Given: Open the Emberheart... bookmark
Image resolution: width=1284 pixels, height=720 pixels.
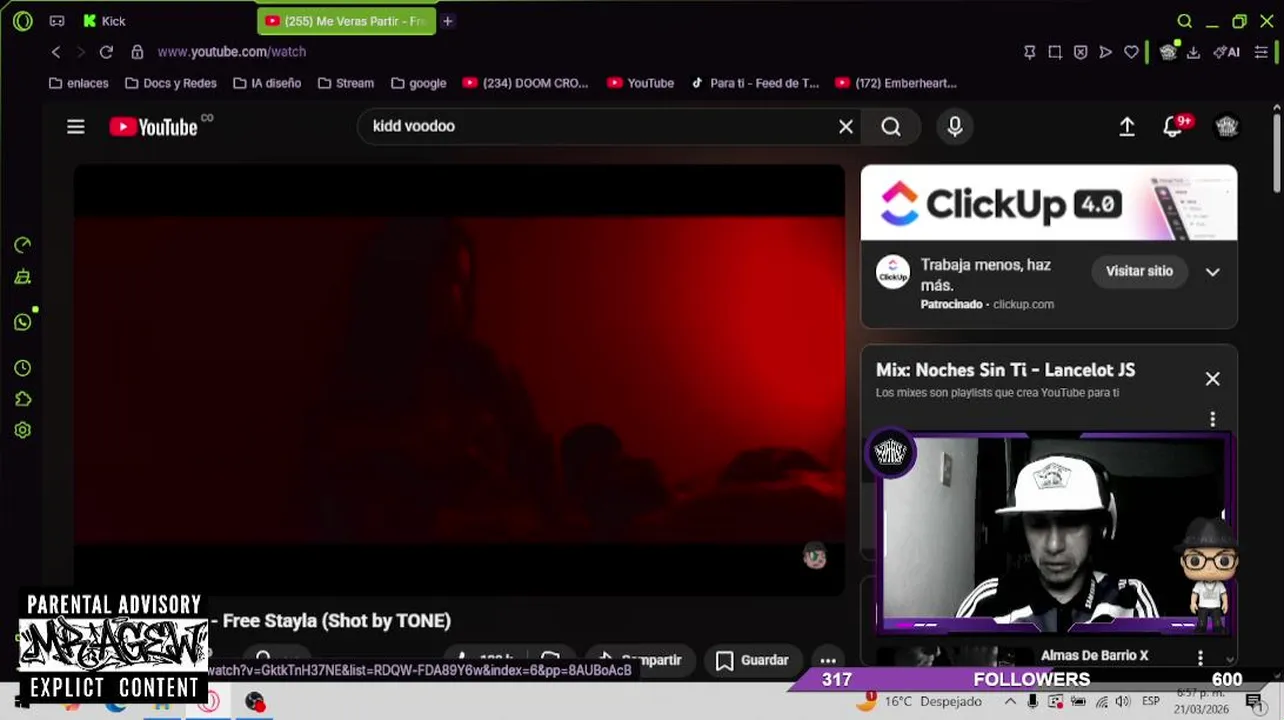Looking at the screenshot, I should pos(895,83).
